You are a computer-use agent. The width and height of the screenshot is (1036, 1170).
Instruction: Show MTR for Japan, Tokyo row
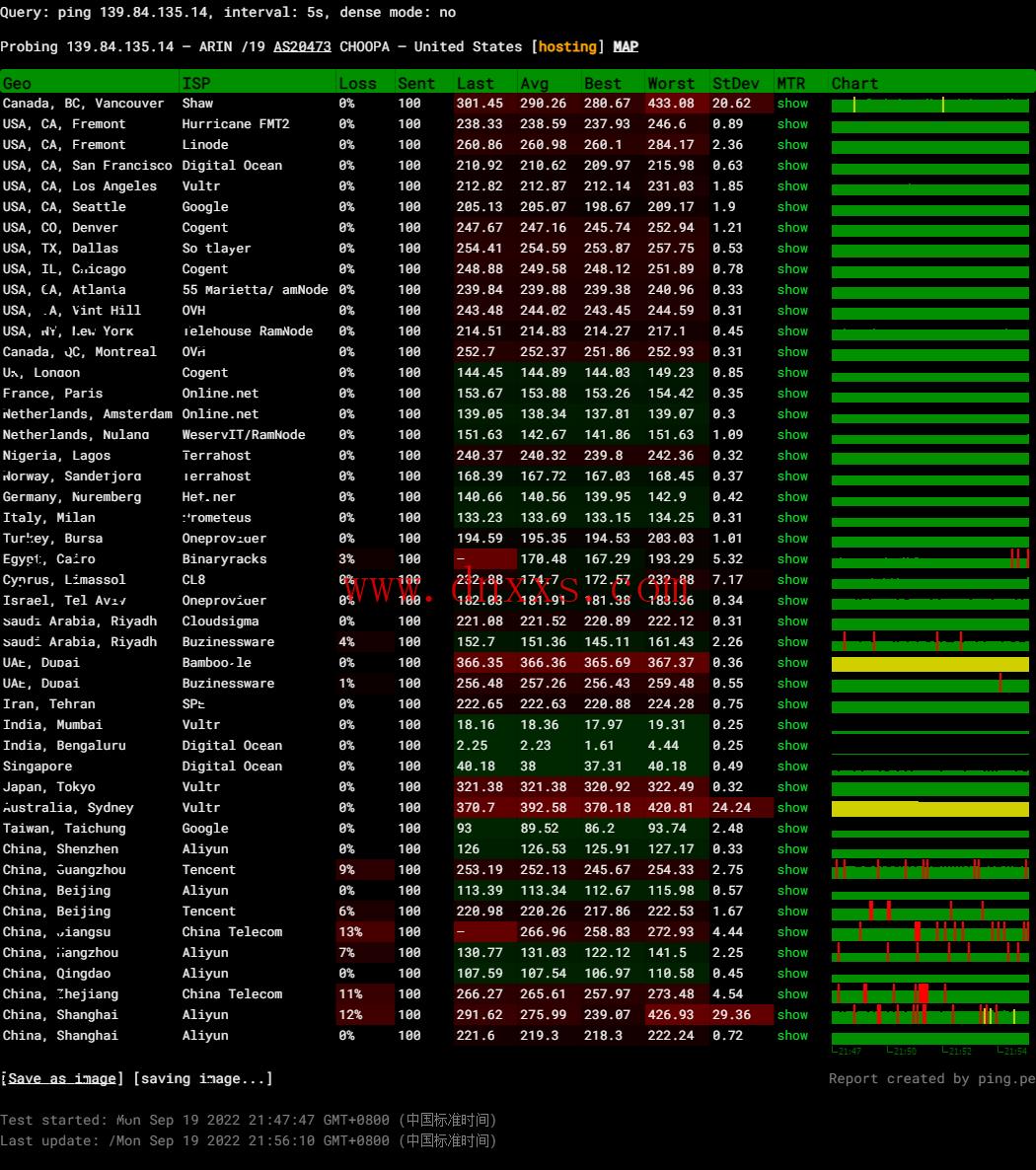(792, 787)
